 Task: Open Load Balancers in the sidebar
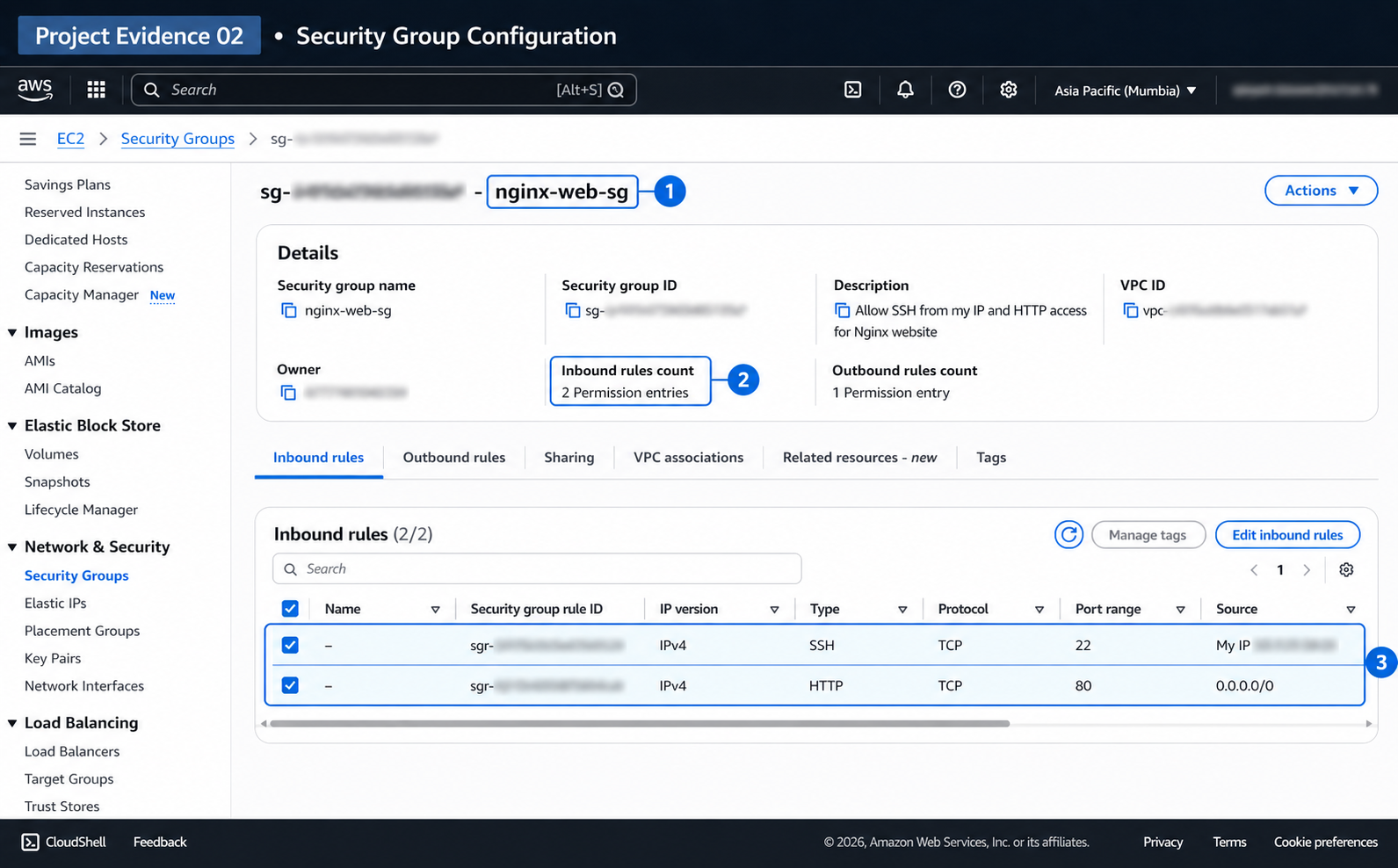(x=72, y=751)
